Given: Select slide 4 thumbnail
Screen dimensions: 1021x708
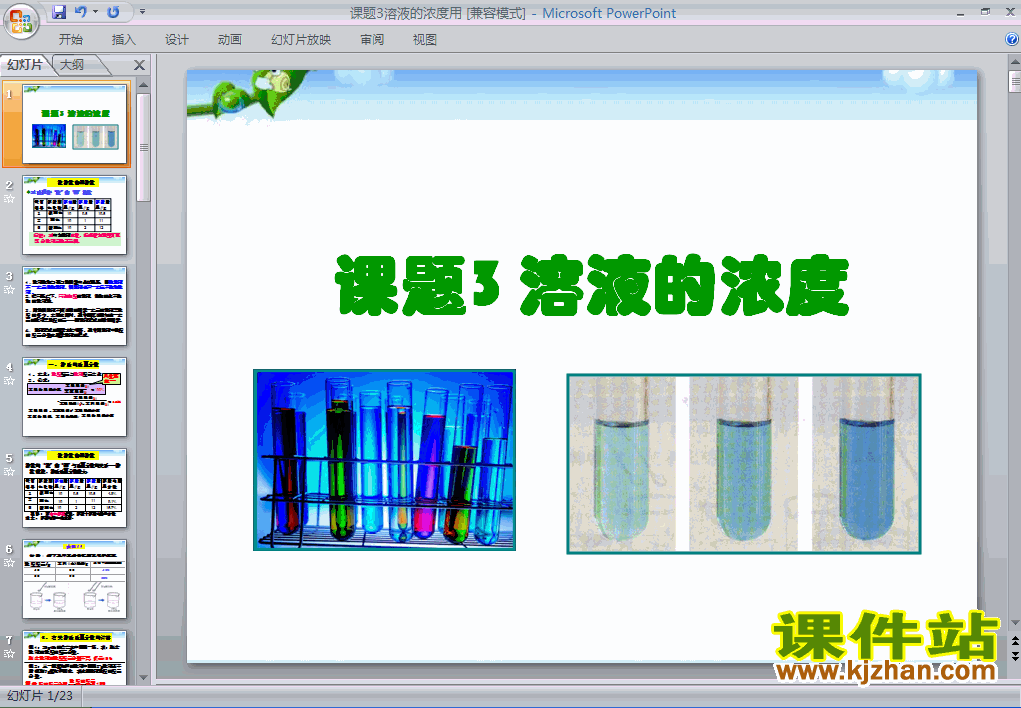Looking at the screenshot, I should pyautogui.click(x=74, y=397).
